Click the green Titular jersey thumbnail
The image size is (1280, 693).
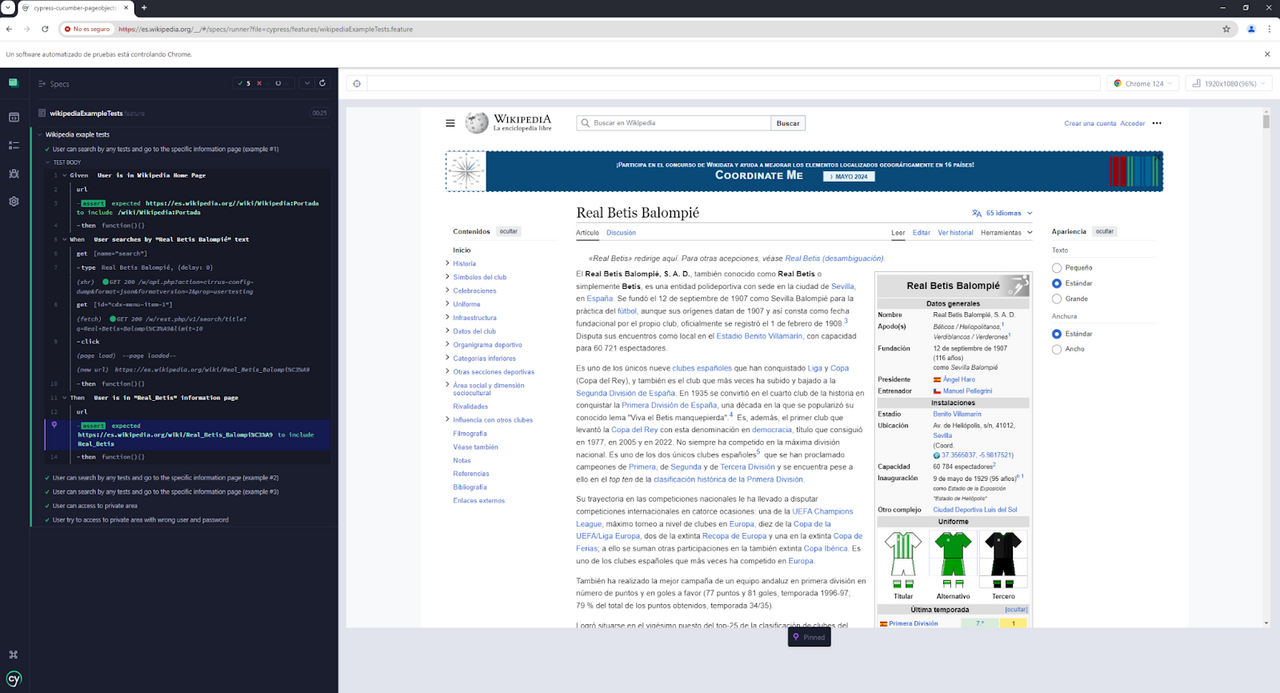(903, 556)
